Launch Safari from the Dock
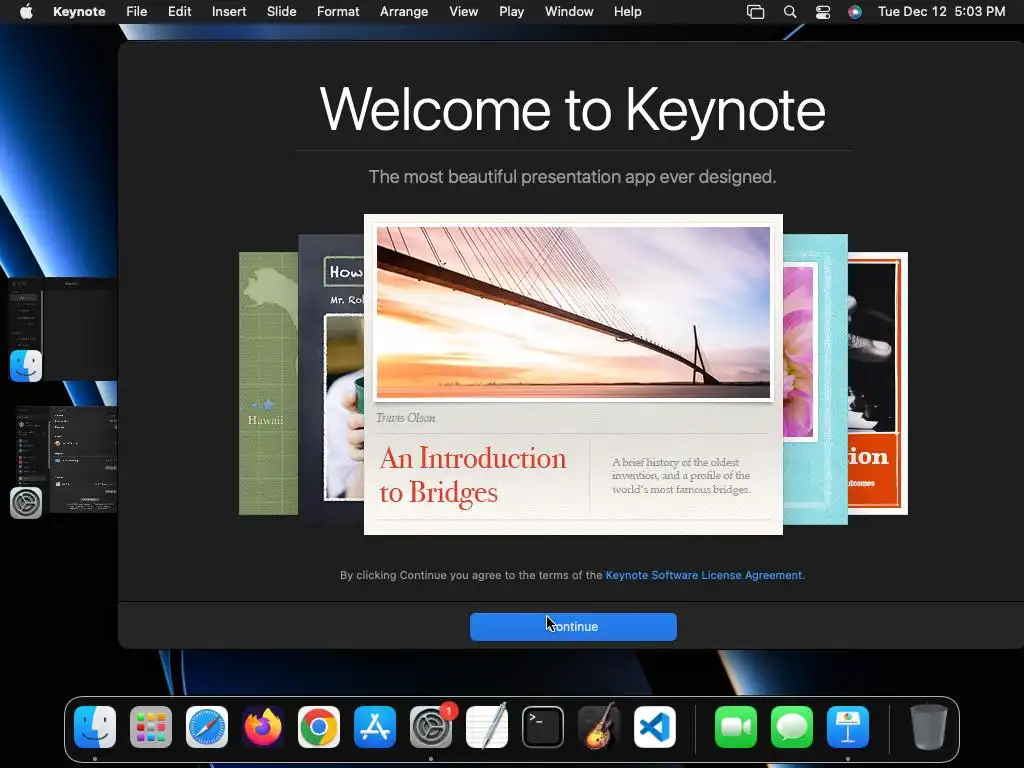The width and height of the screenshot is (1024, 768). (207, 727)
